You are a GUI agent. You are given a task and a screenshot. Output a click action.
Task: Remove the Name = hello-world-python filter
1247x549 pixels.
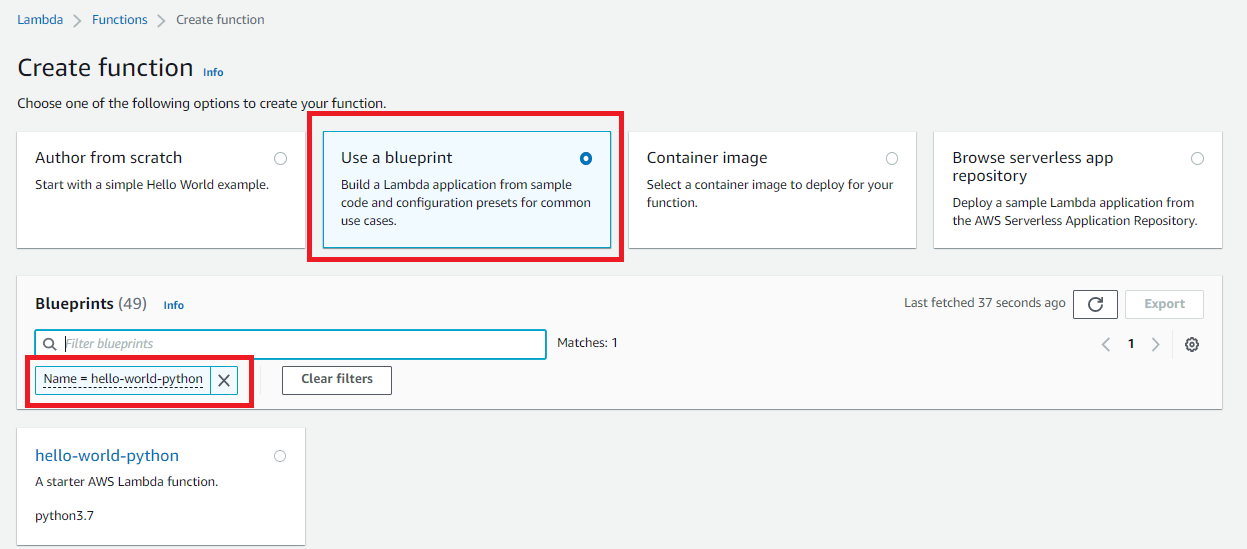[224, 380]
